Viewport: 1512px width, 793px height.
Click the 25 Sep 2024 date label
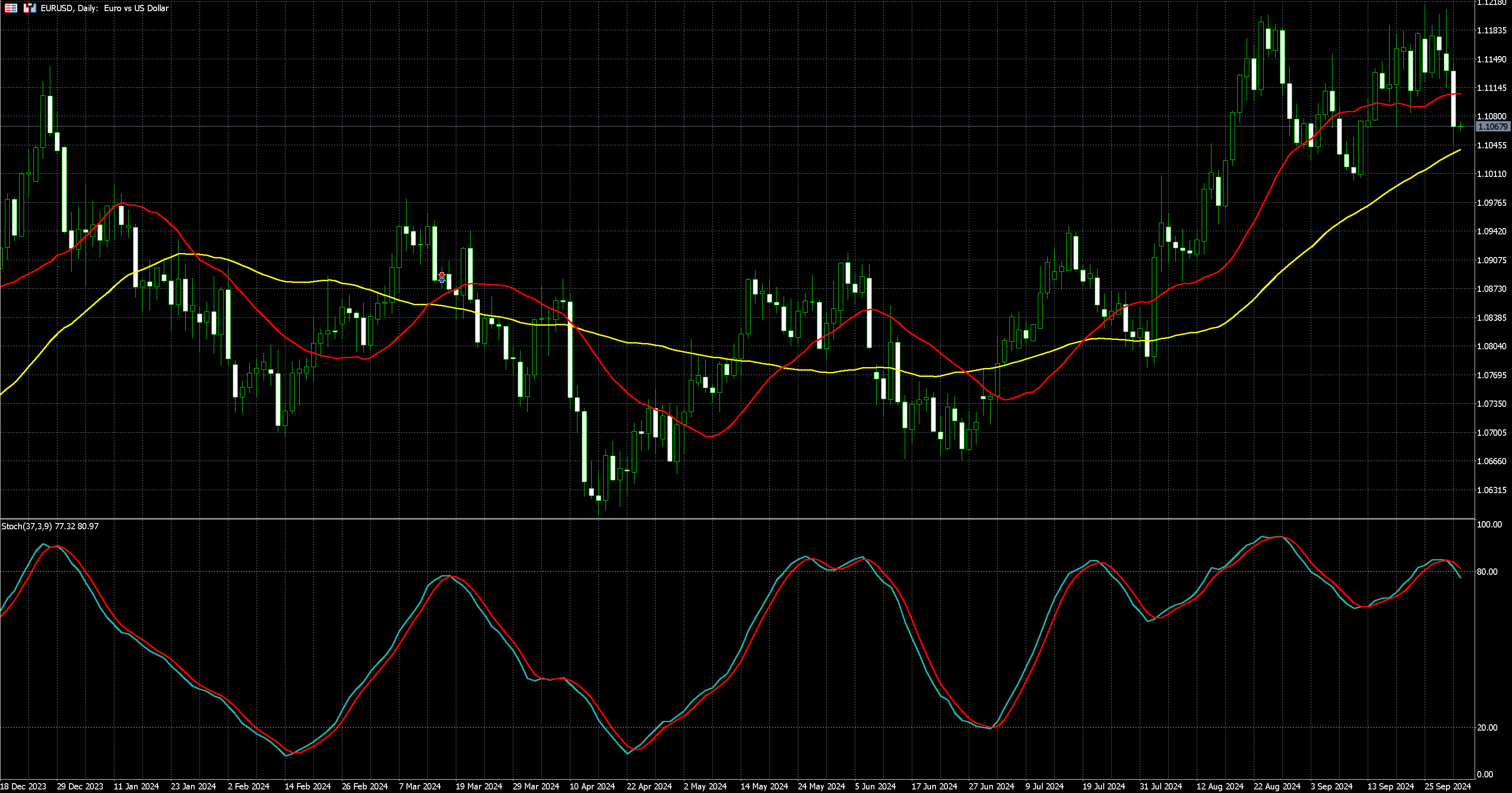pyautogui.click(x=1448, y=786)
